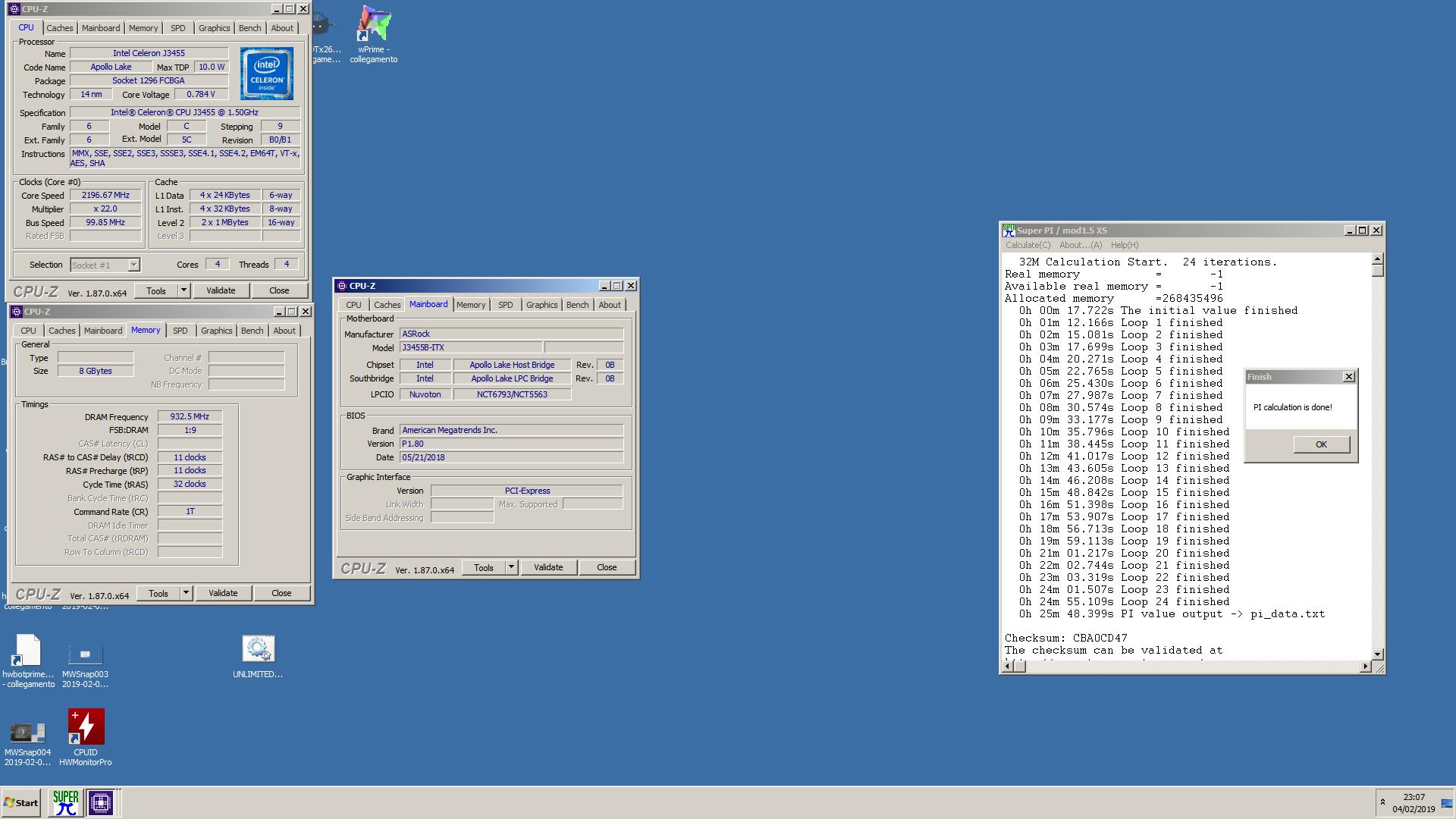Click Close button in Mainboard CPU-Z window

click(x=607, y=567)
